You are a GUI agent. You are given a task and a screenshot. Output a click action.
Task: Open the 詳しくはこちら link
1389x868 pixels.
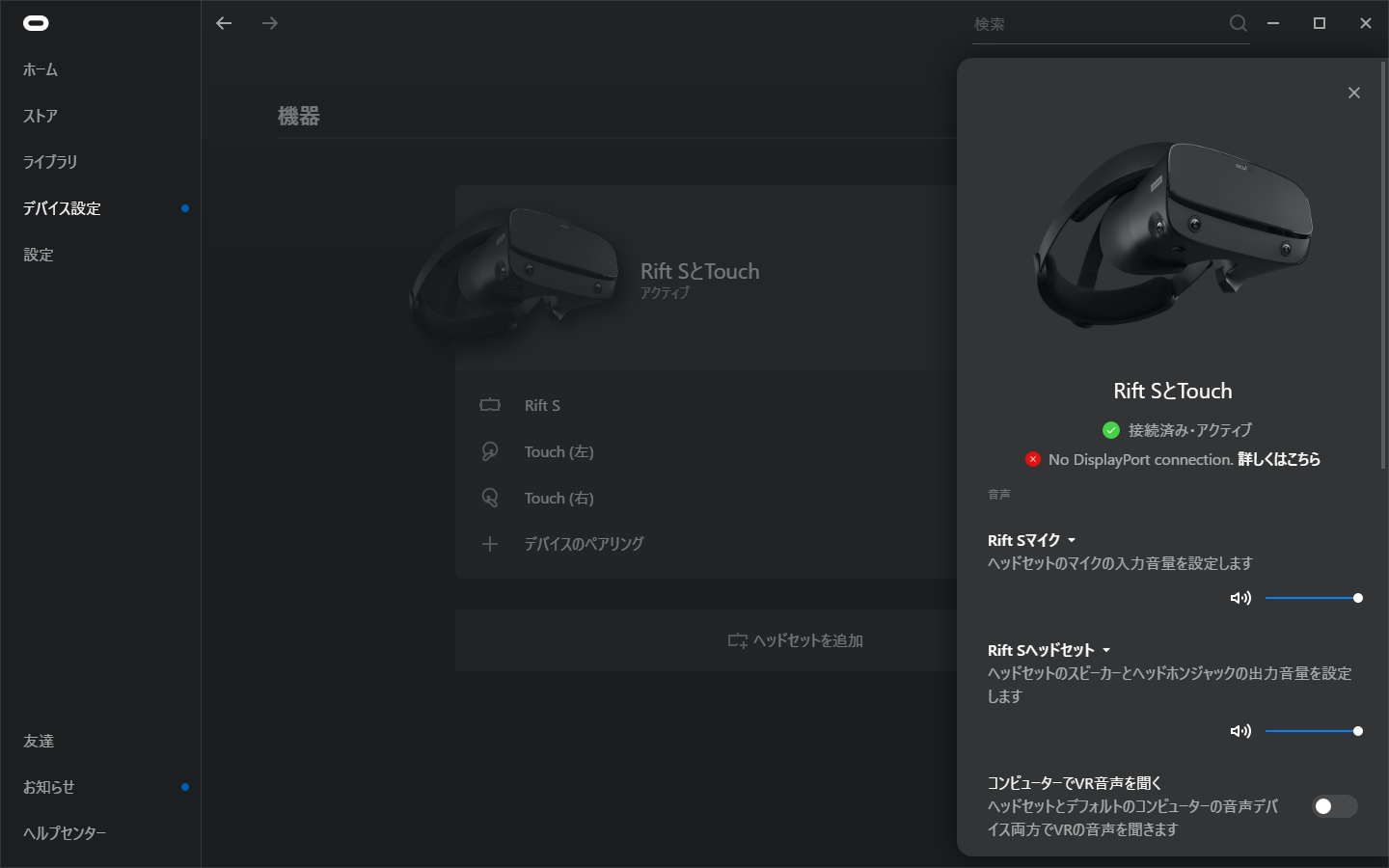(x=1279, y=459)
